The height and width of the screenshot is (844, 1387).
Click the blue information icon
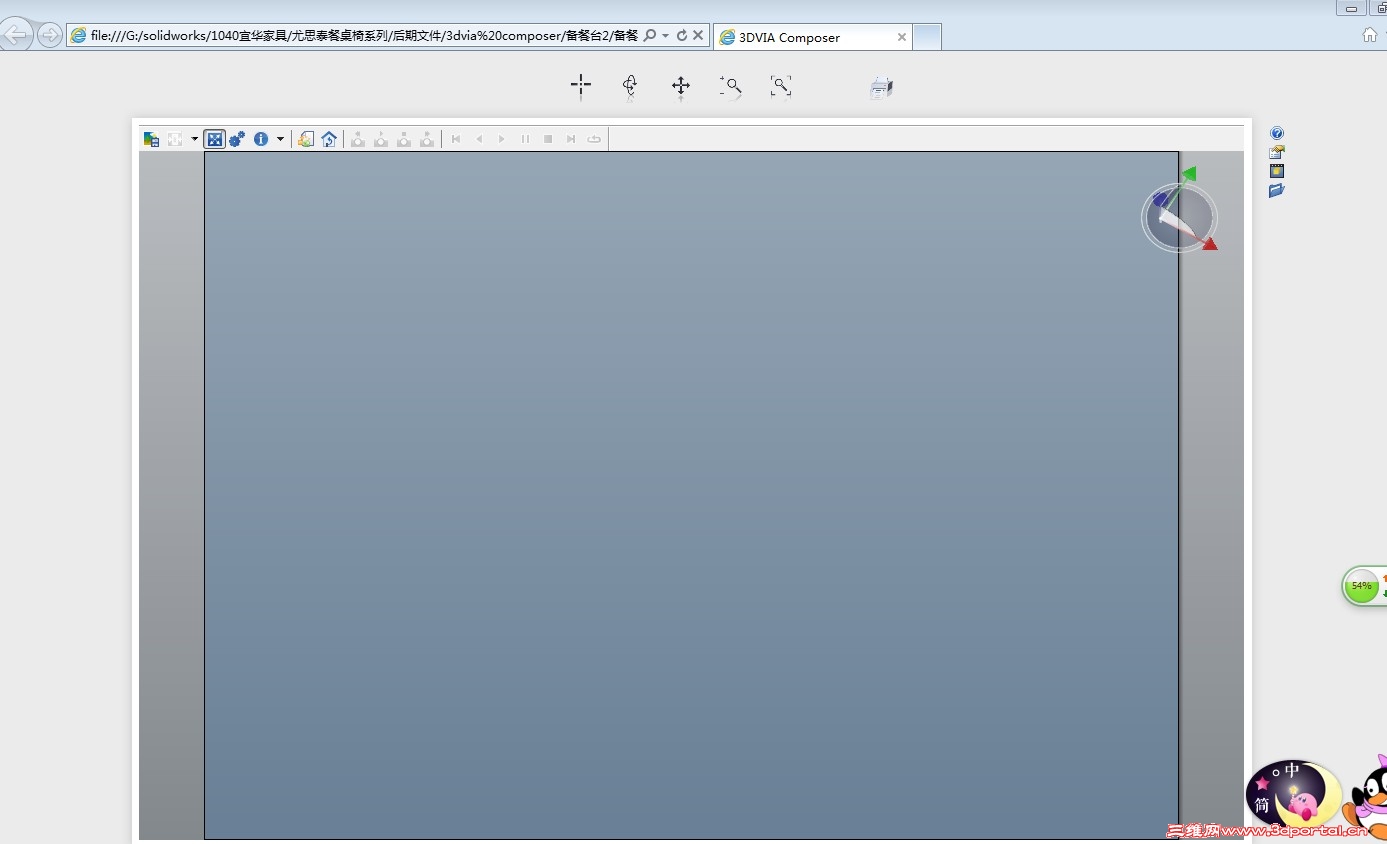pyautogui.click(x=261, y=139)
